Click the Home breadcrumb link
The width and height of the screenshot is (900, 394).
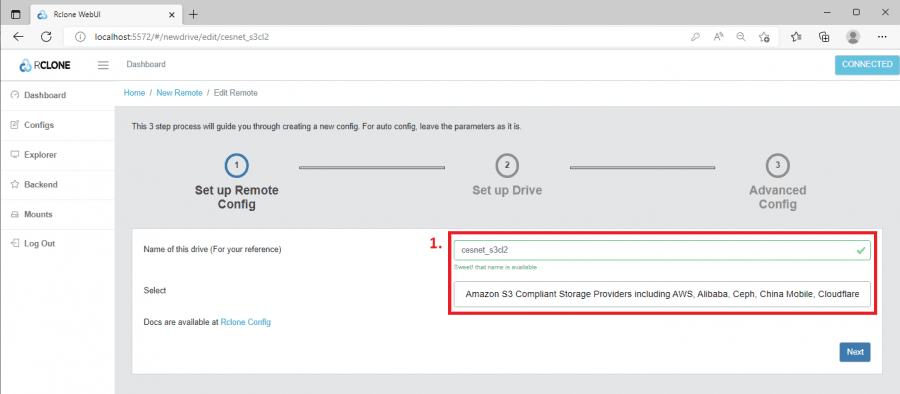[x=134, y=92]
